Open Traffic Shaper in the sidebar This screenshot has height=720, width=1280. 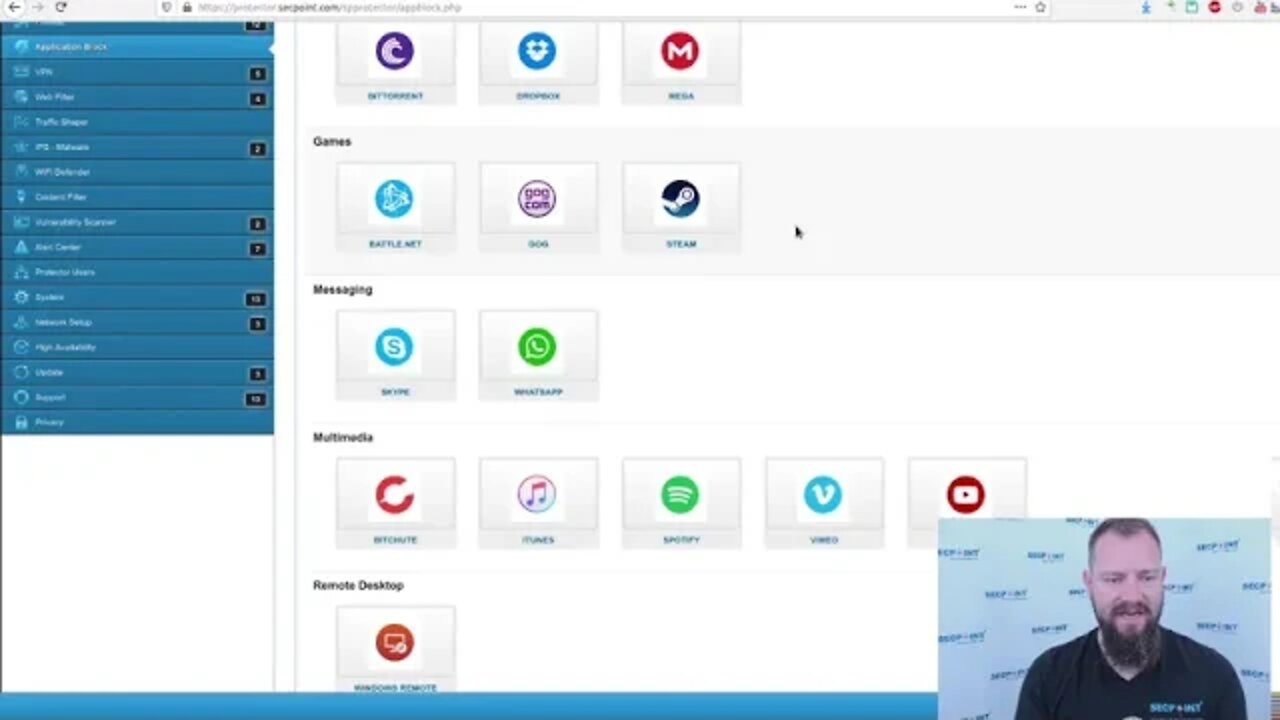click(137, 122)
